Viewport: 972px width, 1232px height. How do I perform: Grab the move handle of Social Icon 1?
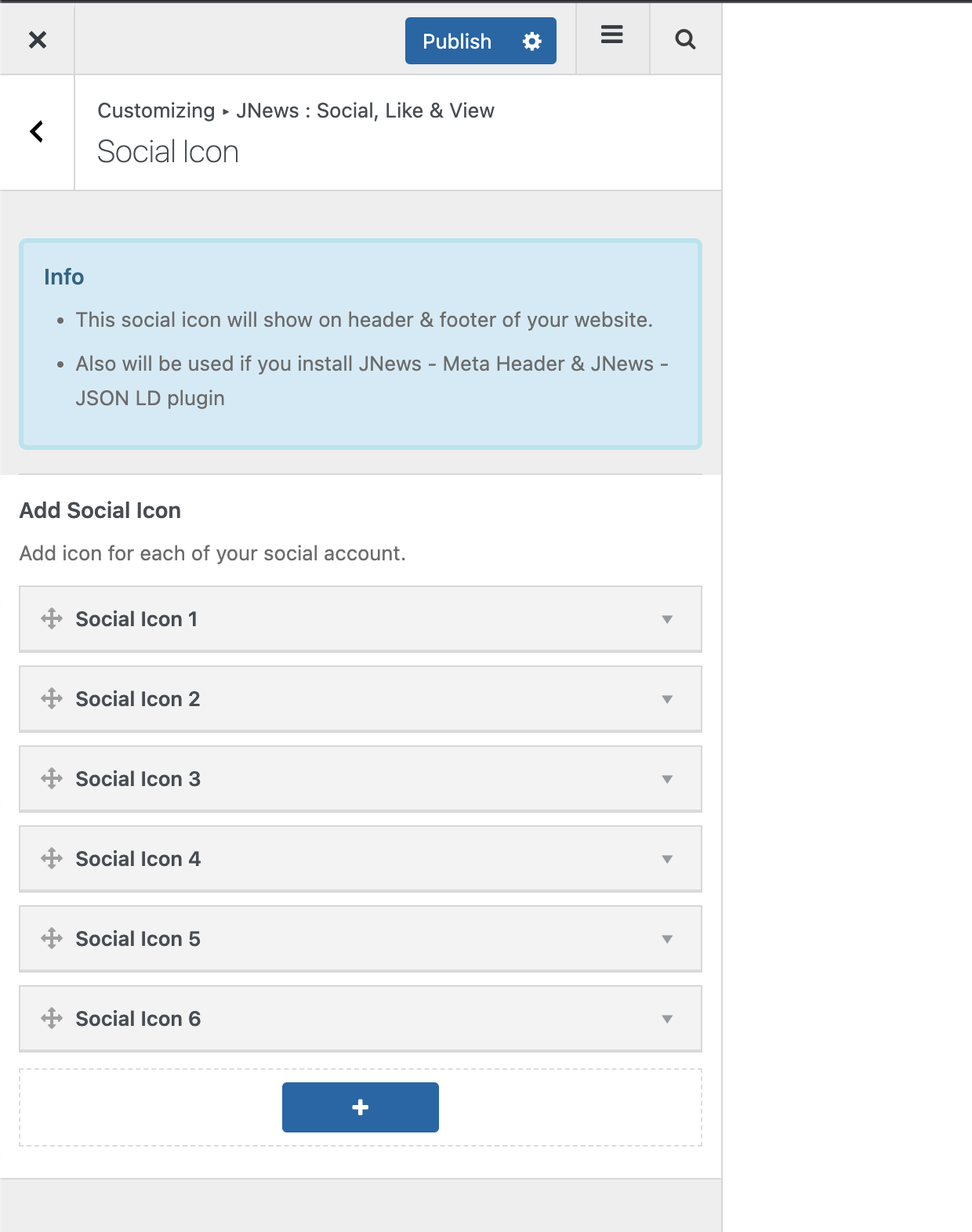[52, 618]
